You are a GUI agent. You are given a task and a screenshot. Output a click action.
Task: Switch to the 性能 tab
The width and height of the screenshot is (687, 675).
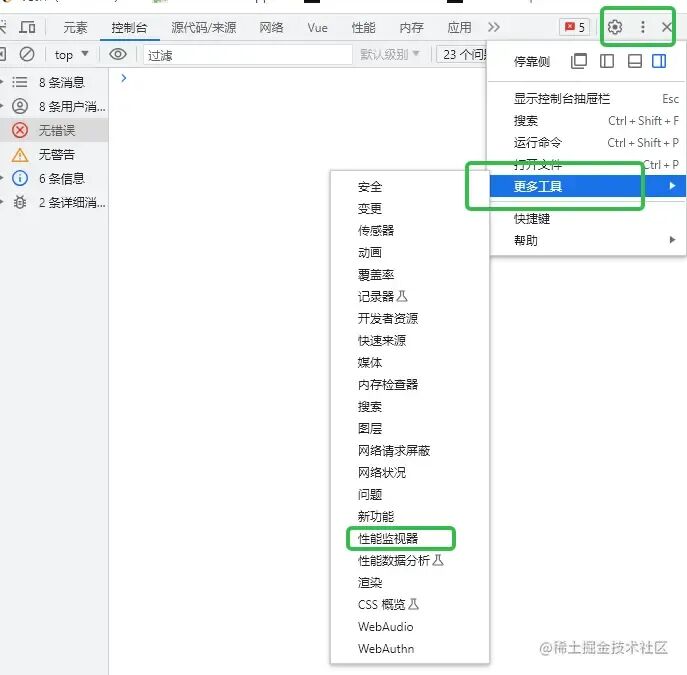363,28
